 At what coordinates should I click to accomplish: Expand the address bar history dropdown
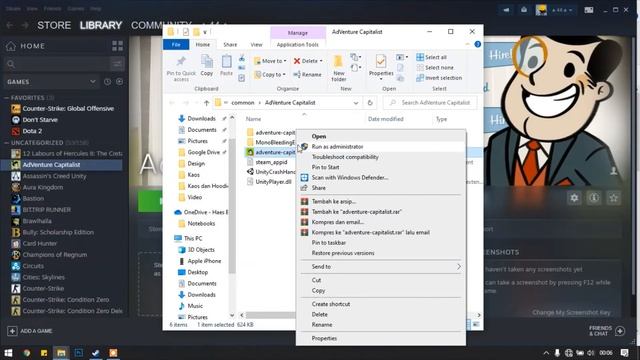pos(356,103)
